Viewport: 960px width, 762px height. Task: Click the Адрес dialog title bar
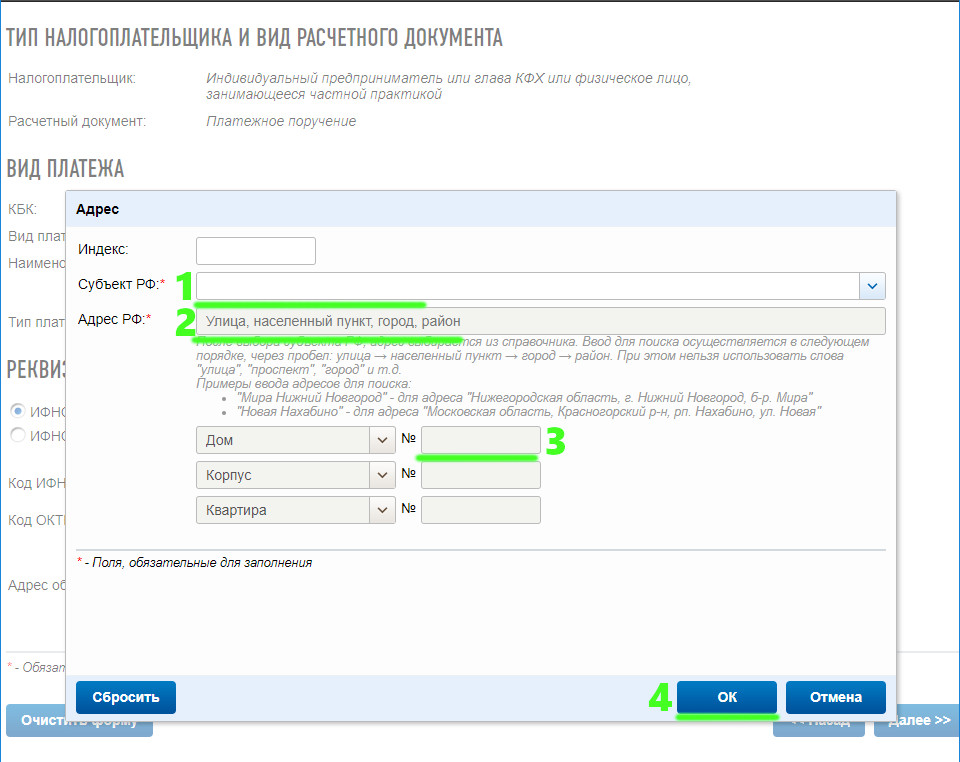[x=480, y=209]
